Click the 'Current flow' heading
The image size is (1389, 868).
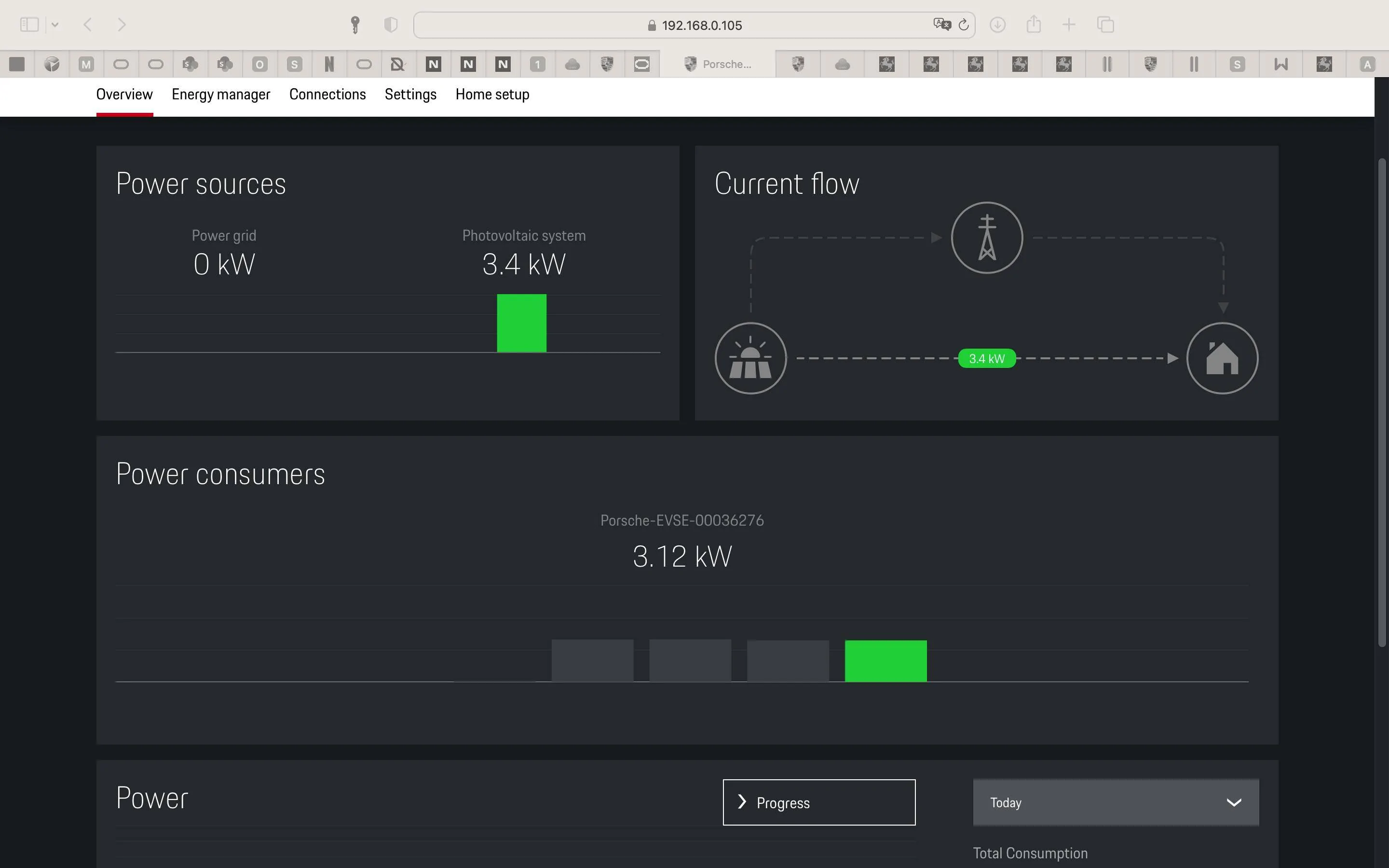coord(786,184)
